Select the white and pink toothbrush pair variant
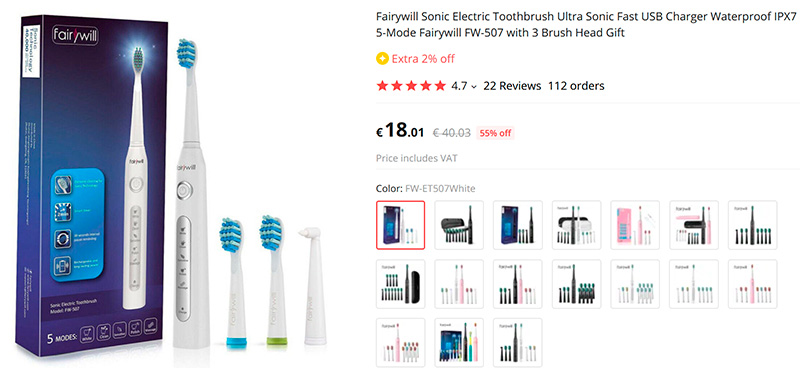Viewport: 800px width, 368px height. (x=459, y=284)
